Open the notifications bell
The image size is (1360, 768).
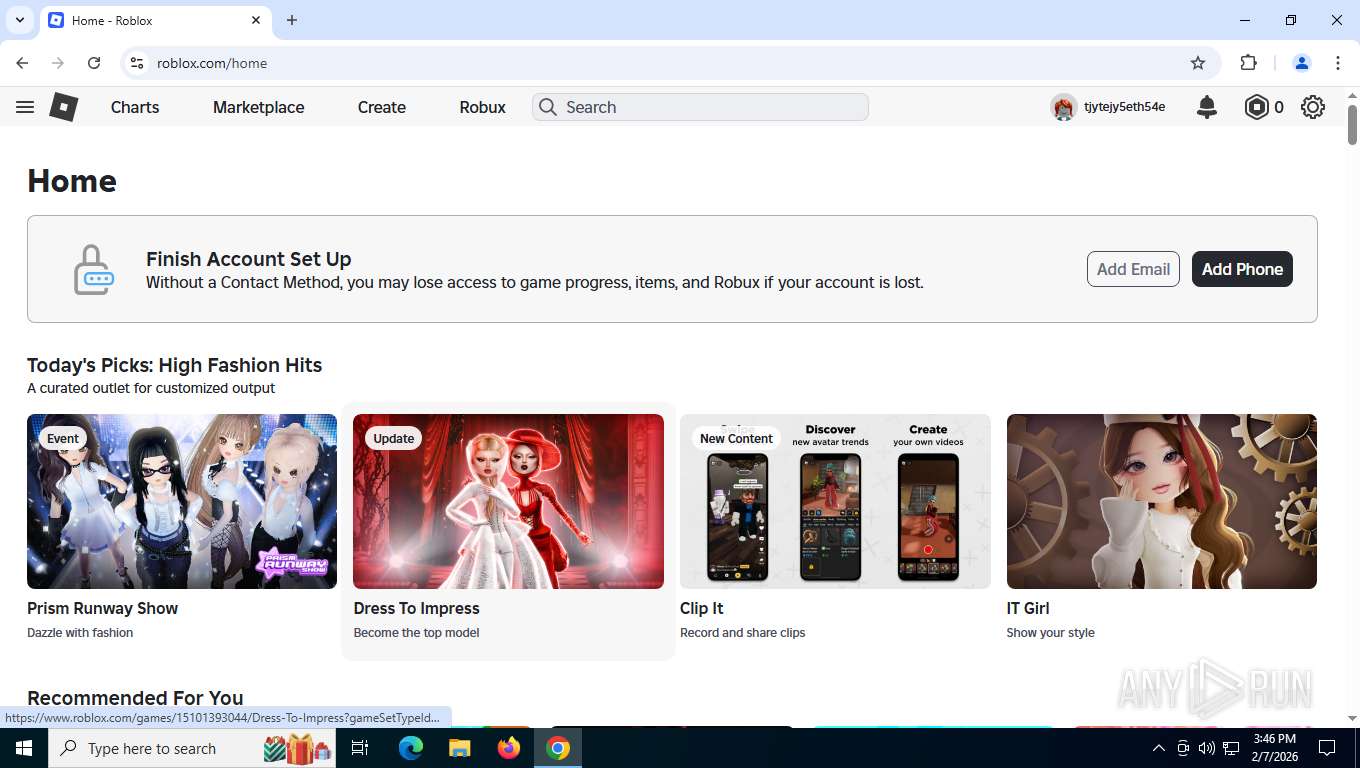[1207, 107]
